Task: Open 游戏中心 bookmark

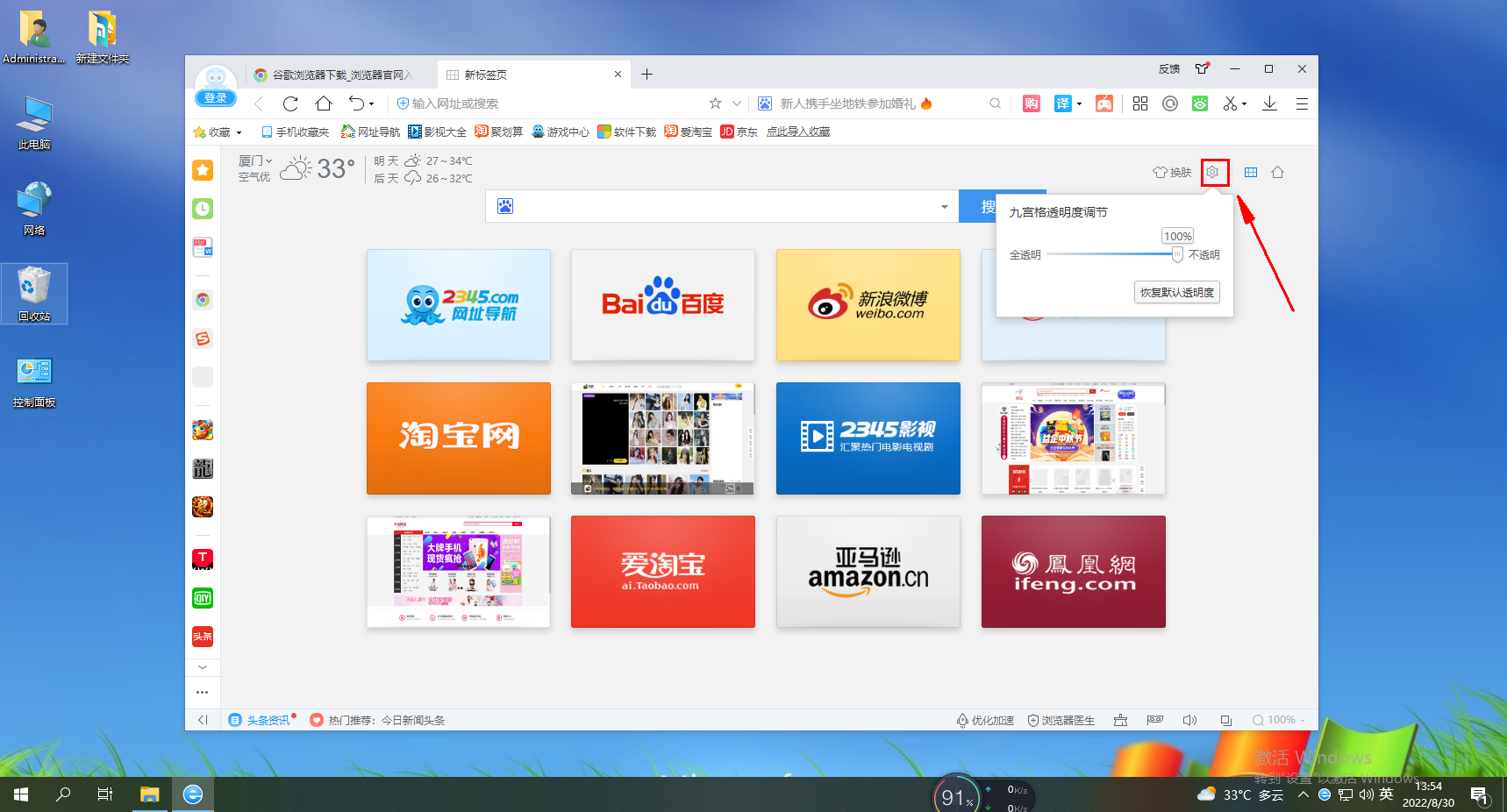Action: coord(561,132)
